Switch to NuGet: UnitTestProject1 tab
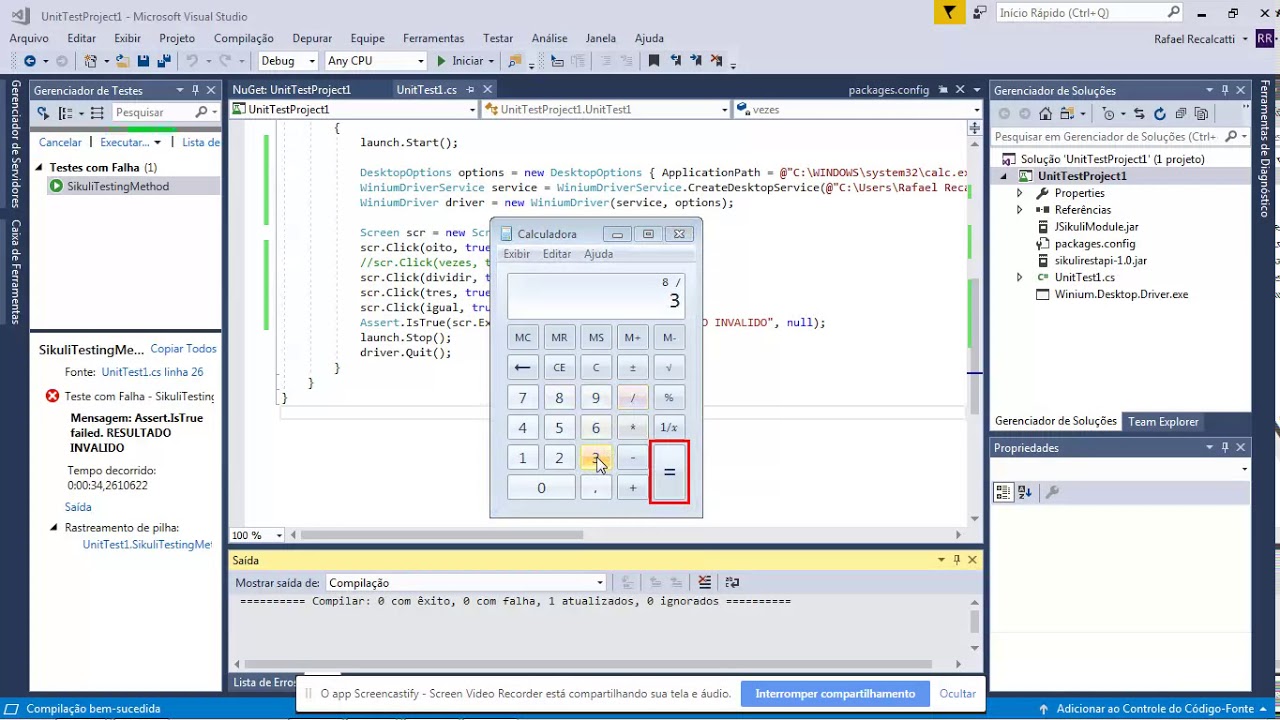The height and width of the screenshot is (720, 1280). 291,90
